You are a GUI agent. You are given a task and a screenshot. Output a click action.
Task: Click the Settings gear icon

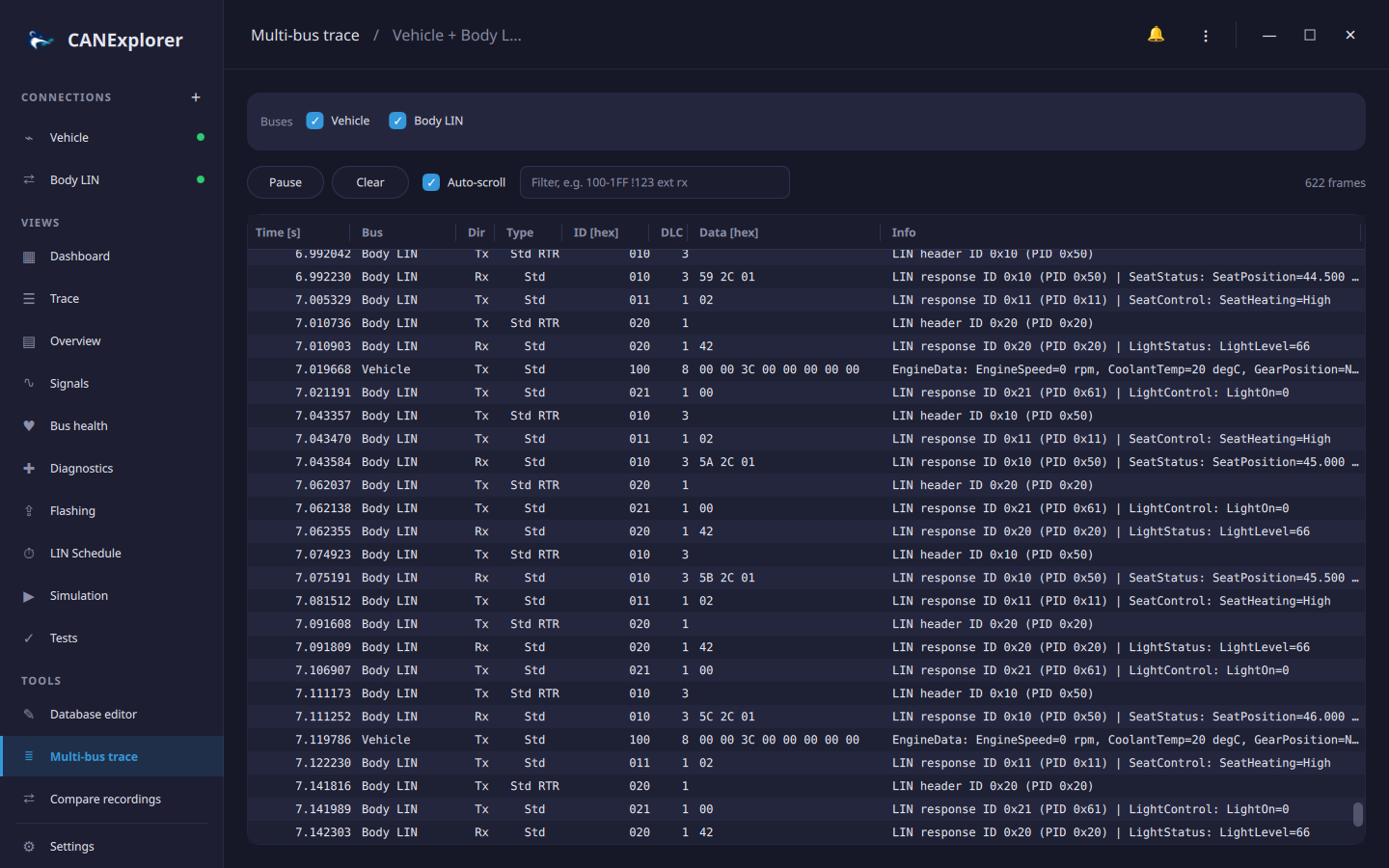29,847
